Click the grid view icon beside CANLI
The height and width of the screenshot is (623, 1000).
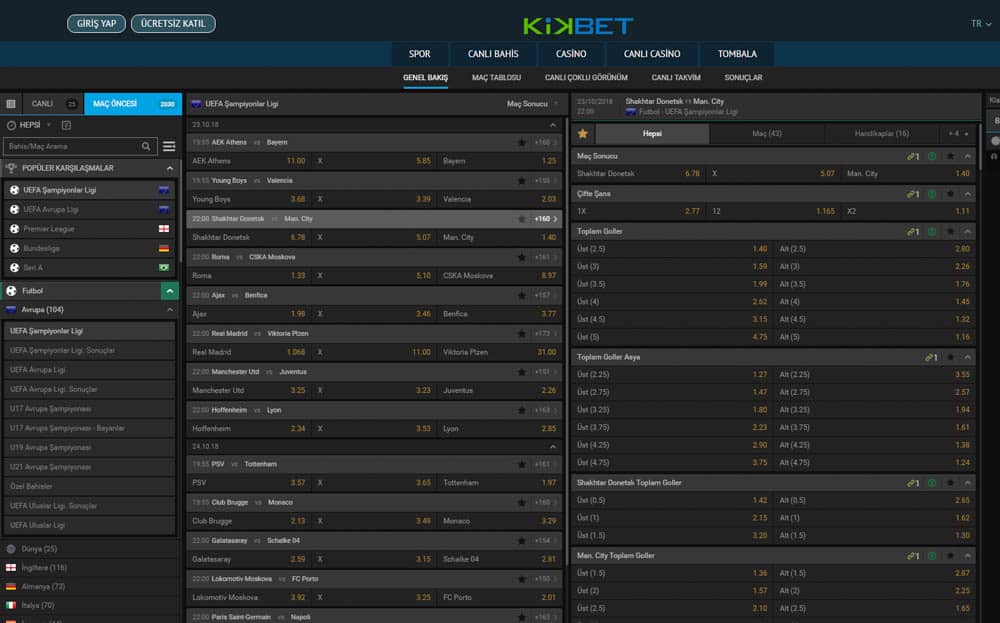11,104
